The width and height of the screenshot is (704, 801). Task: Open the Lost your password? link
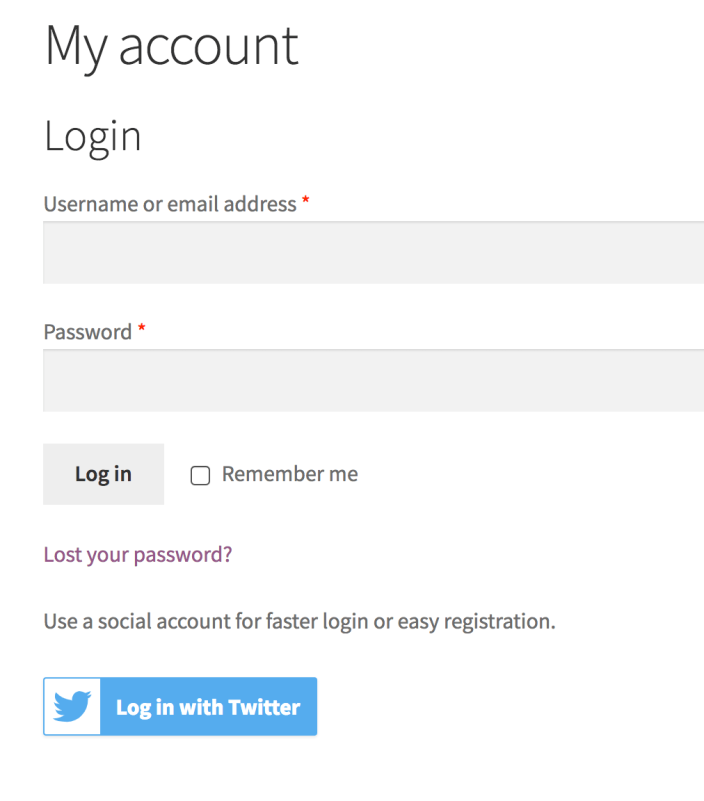pyautogui.click(x=138, y=554)
